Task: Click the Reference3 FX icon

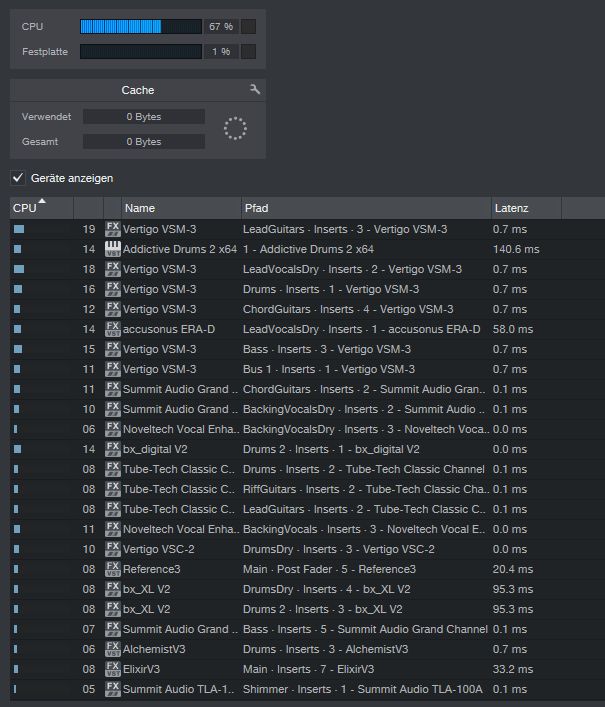Action: click(x=113, y=569)
